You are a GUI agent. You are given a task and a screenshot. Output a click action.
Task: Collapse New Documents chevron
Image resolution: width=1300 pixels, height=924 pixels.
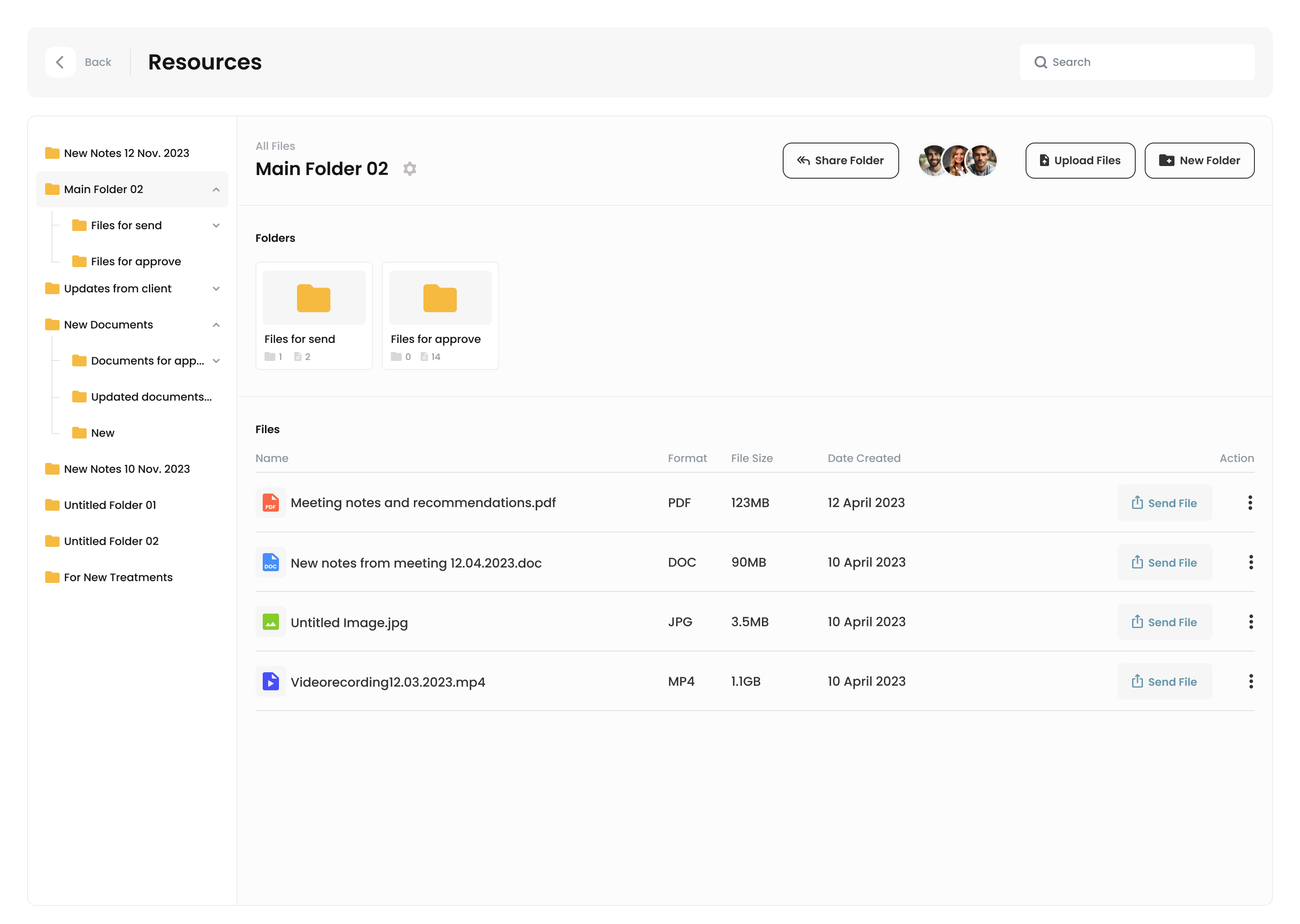click(x=216, y=325)
